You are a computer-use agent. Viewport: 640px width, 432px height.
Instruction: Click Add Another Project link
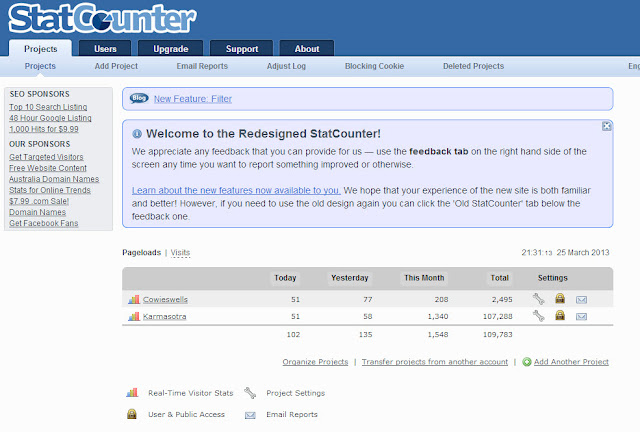[x=571, y=362]
